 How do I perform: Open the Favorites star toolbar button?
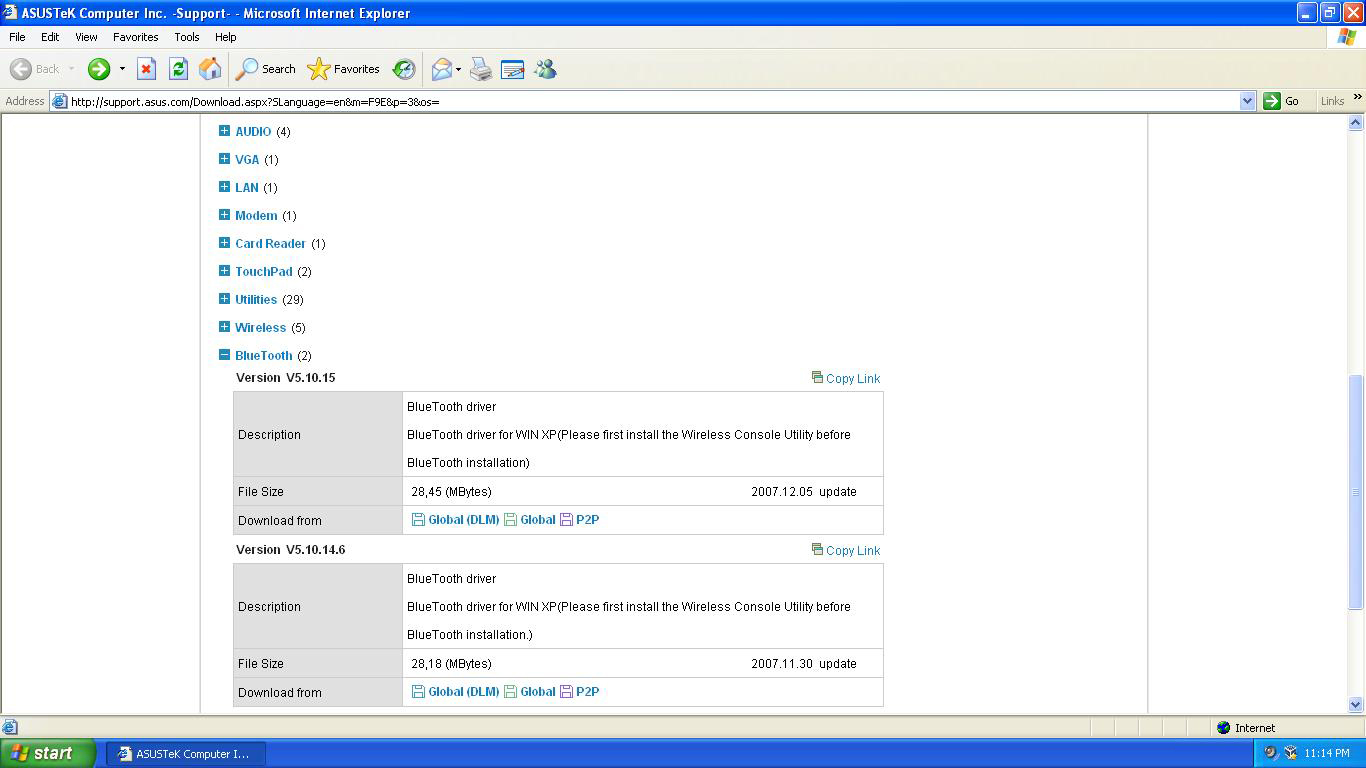click(344, 69)
